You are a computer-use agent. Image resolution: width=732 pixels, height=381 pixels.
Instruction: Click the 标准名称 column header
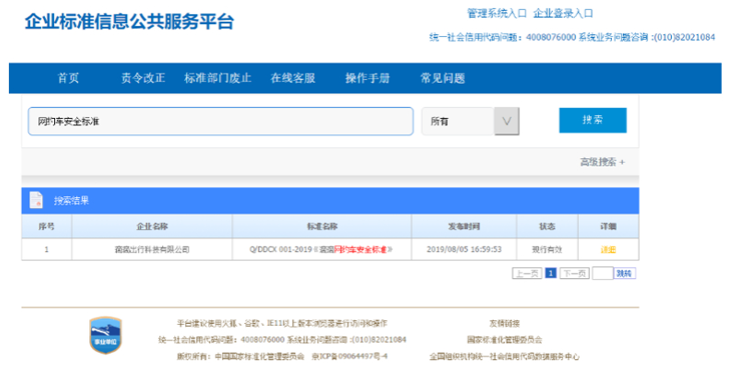click(322, 226)
